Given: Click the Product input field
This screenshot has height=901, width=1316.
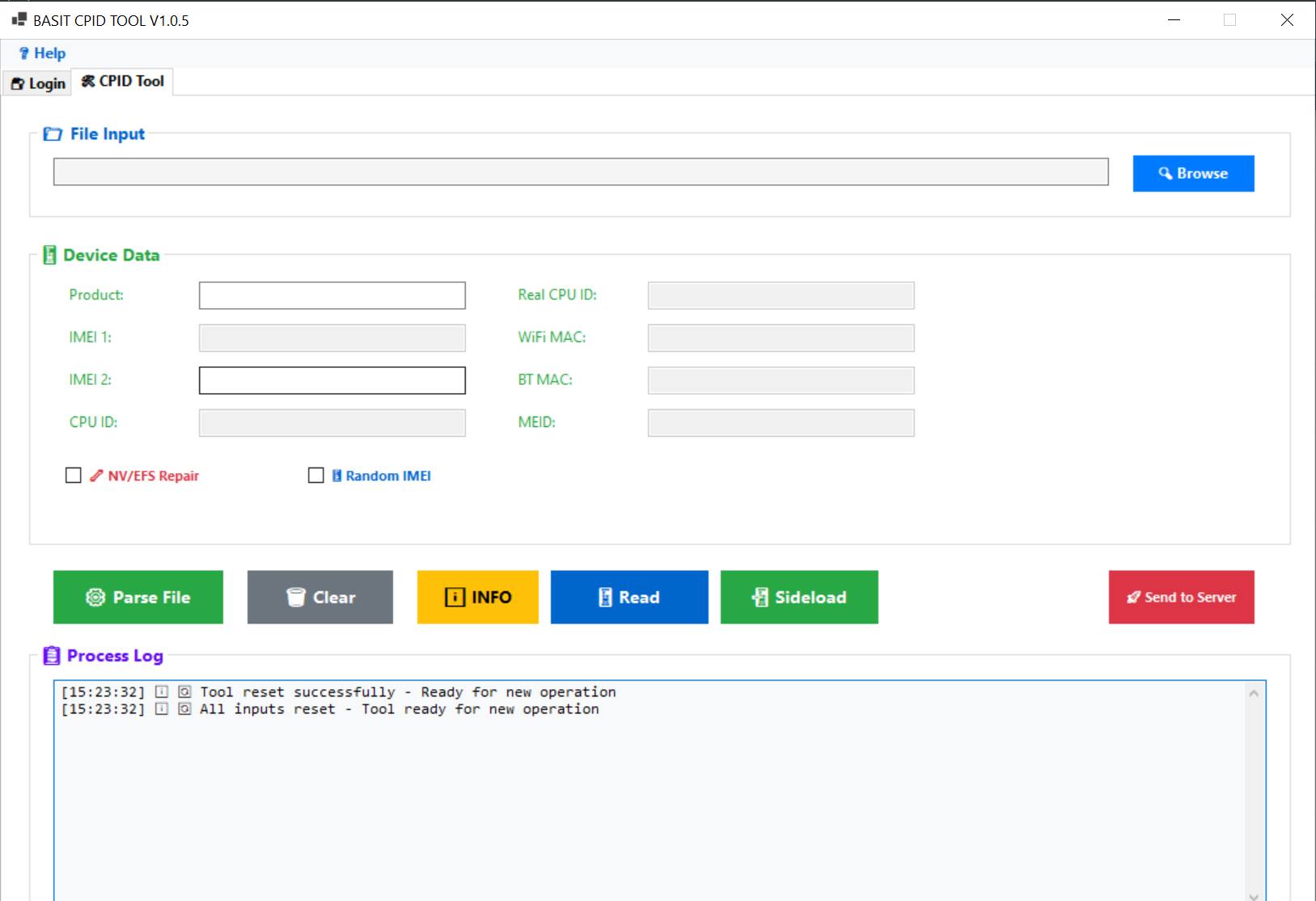Looking at the screenshot, I should [332, 295].
